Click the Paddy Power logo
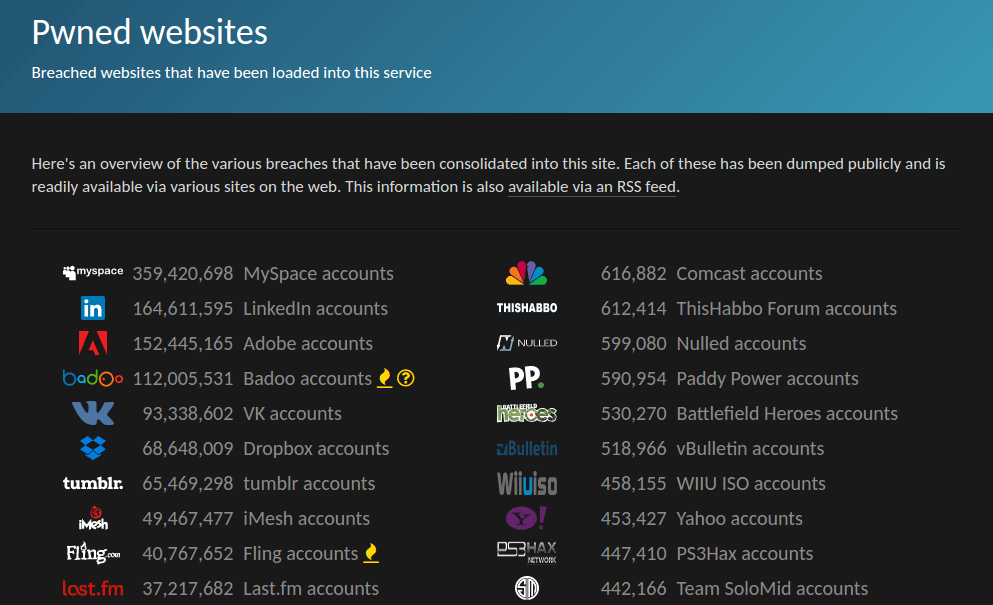The height and width of the screenshot is (605, 993). point(527,378)
